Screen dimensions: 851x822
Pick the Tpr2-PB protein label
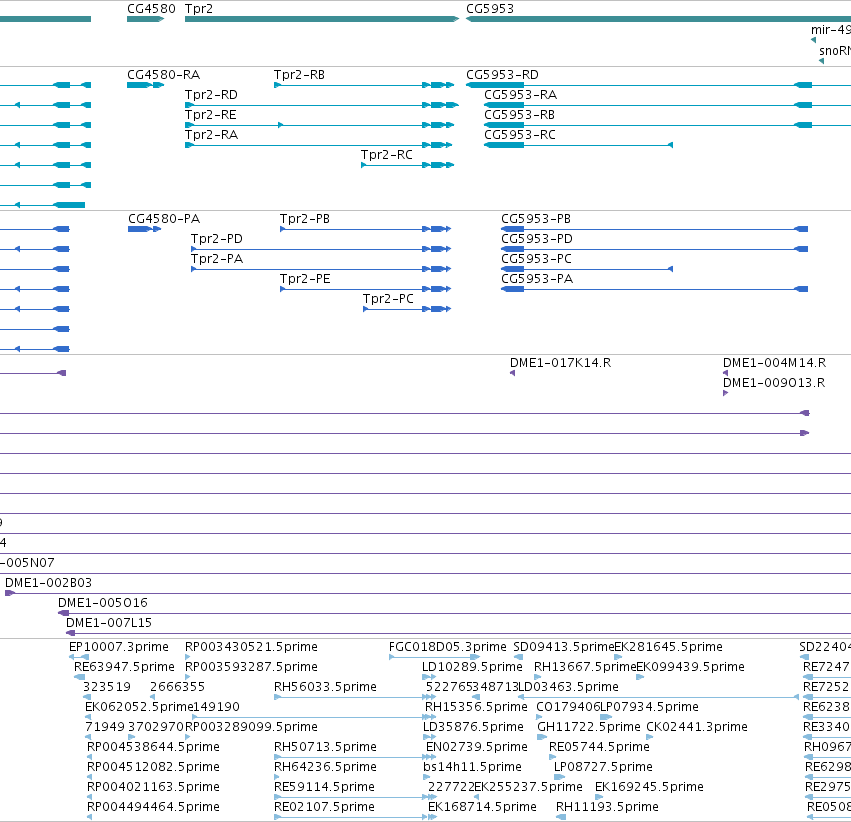point(304,219)
